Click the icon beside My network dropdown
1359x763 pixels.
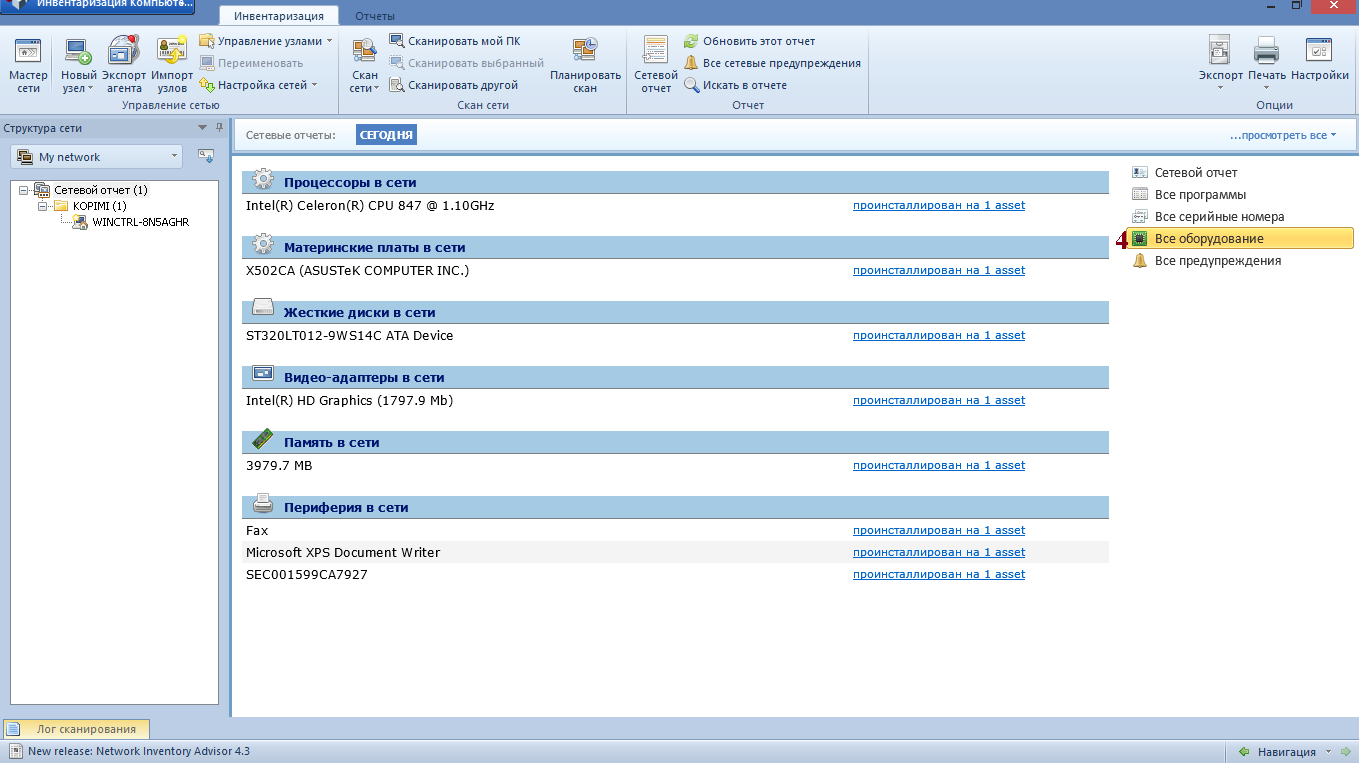[x=205, y=156]
